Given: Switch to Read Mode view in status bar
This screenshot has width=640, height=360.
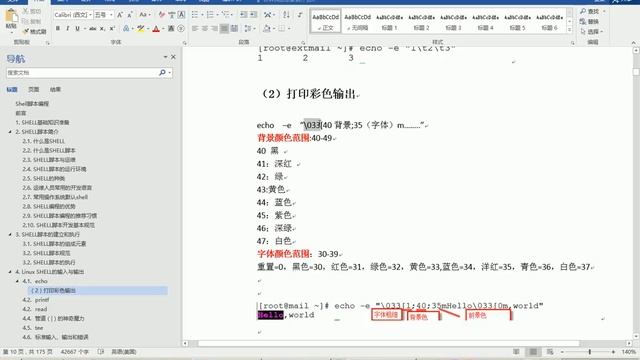Looking at the screenshot, I should click(516, 352).
